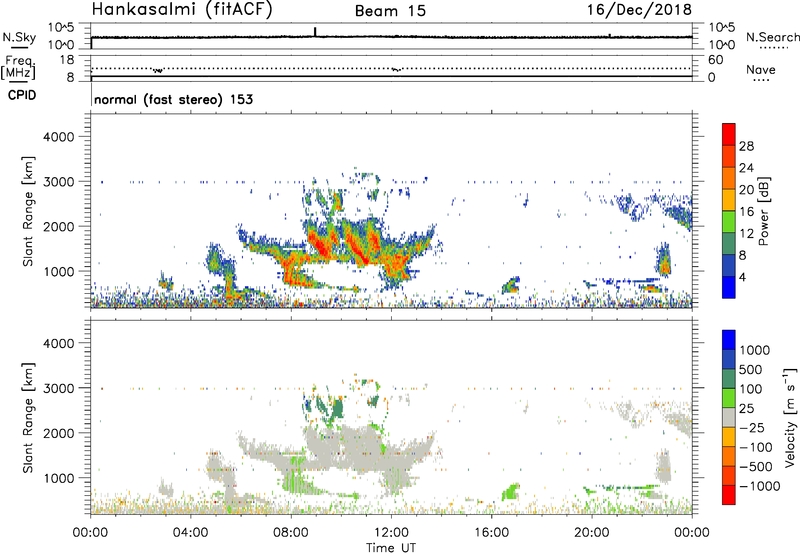
Task: Click the N.Sky axis label
Action: pyautogui.click(x=19, y=38)
